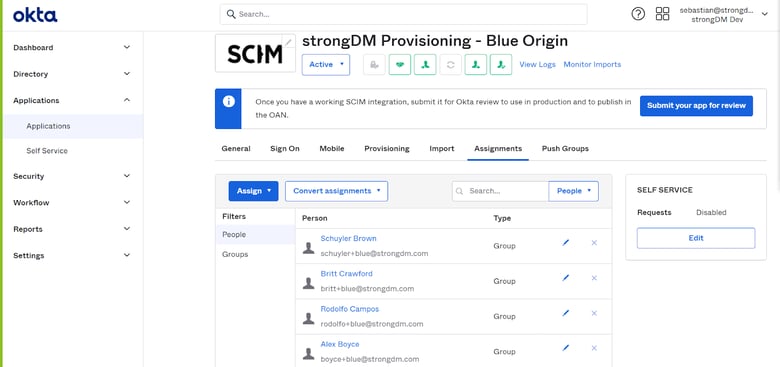
Task: Open the Convert assignments dropdown
Action: (x=336, y=191)
